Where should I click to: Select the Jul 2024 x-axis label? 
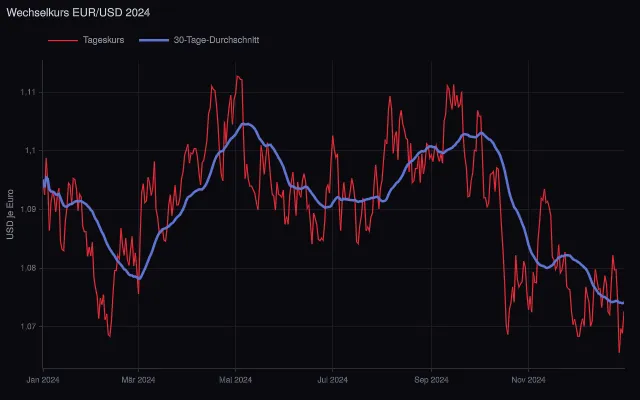(333, 380)
